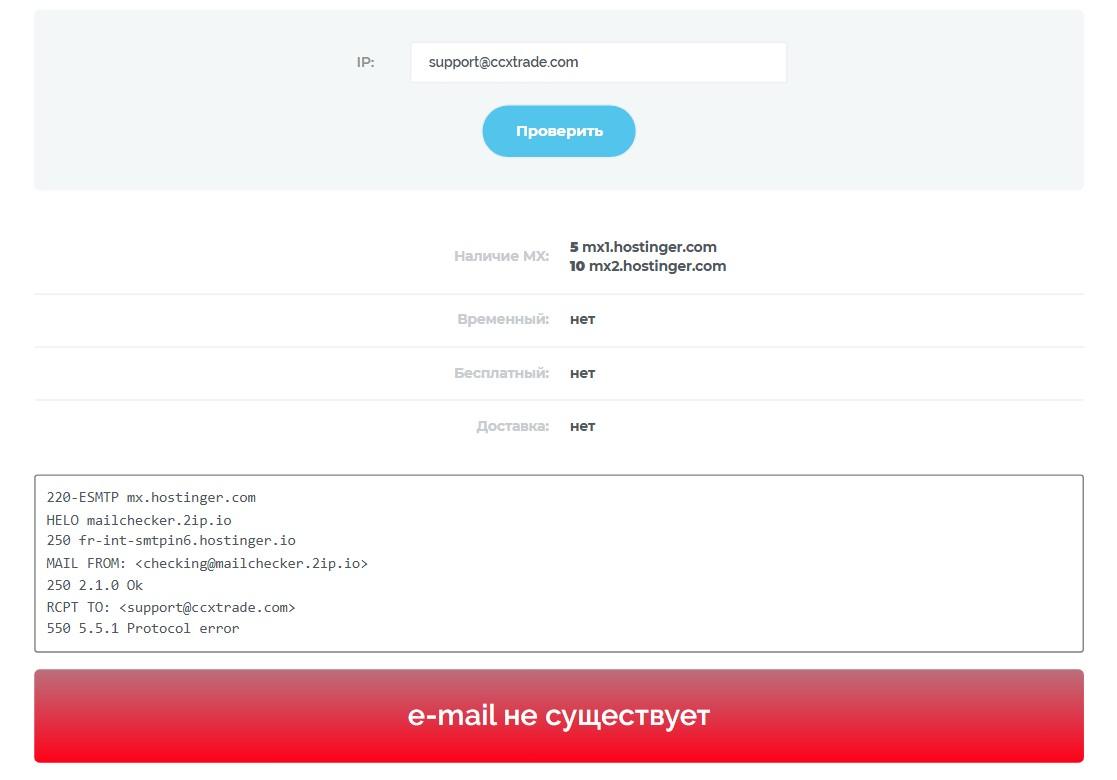Click the IP: field label

click(365, 62)
